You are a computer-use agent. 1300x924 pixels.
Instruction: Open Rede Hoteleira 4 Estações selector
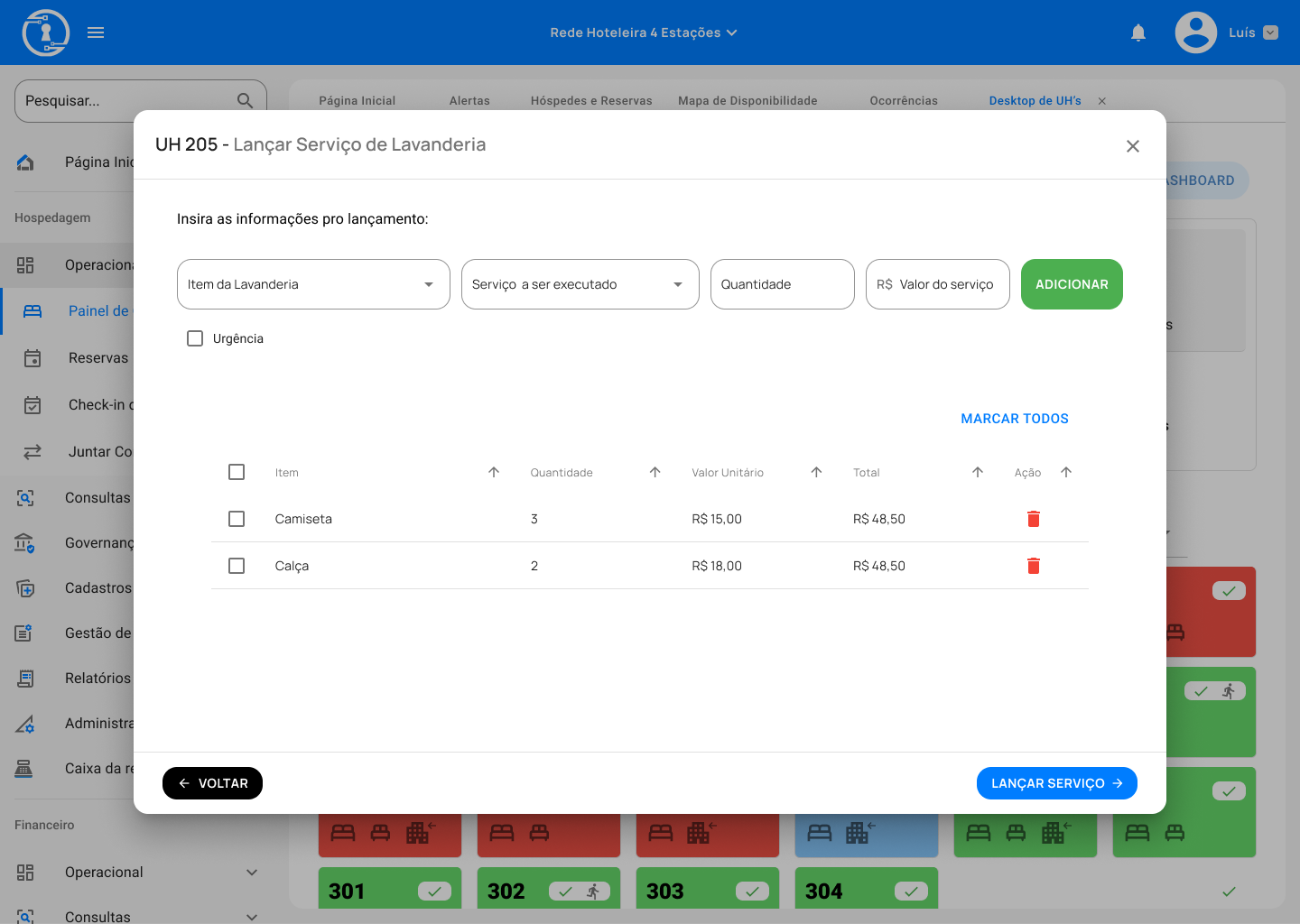(643, 32)
